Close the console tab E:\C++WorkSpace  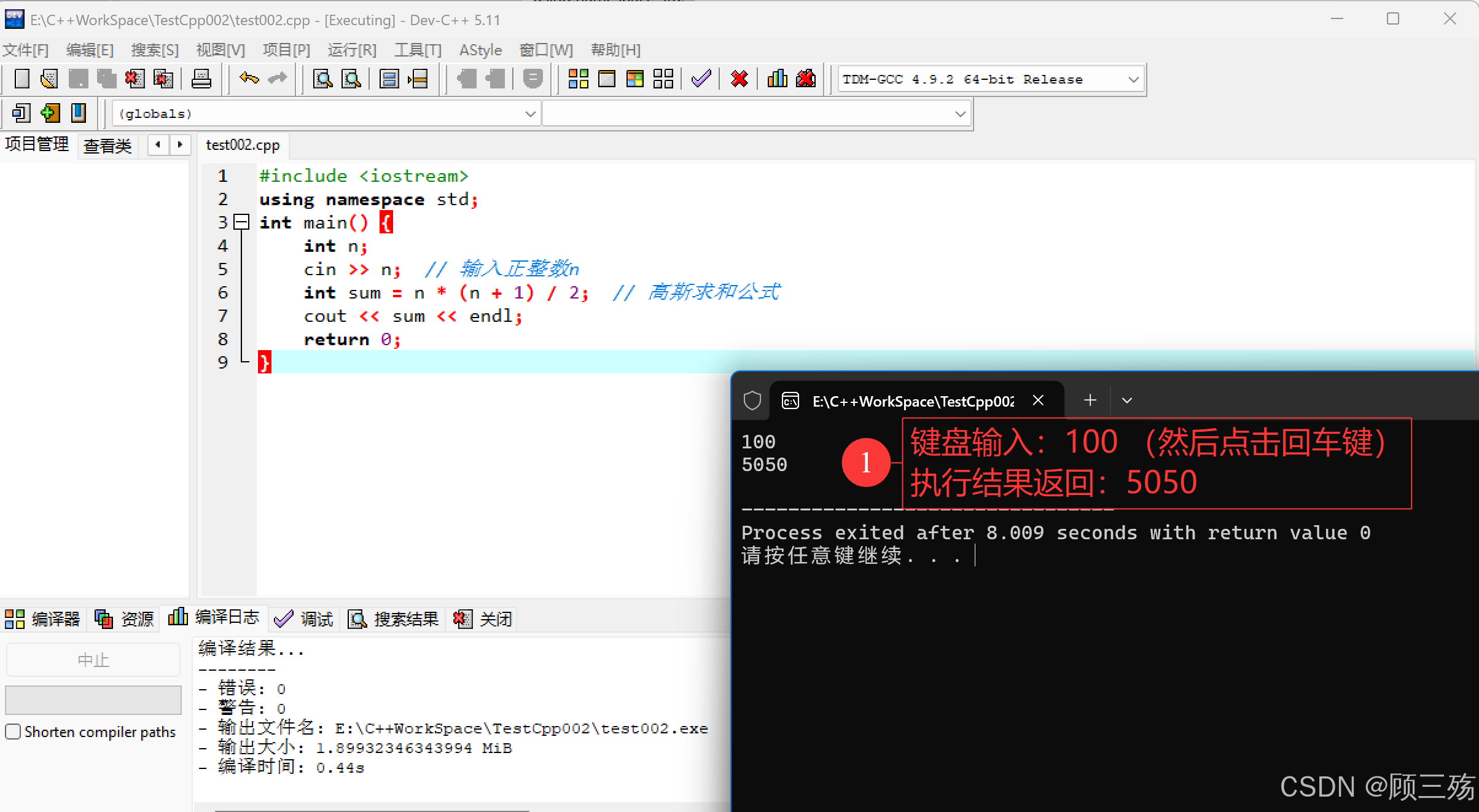1038,400
